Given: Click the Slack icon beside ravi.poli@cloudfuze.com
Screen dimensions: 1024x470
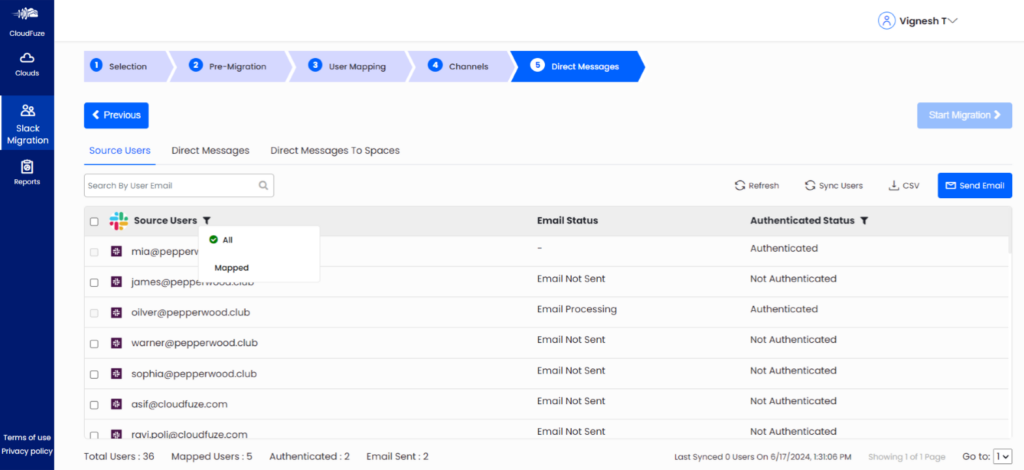Looking at the screenshot, I should (116, 434).
